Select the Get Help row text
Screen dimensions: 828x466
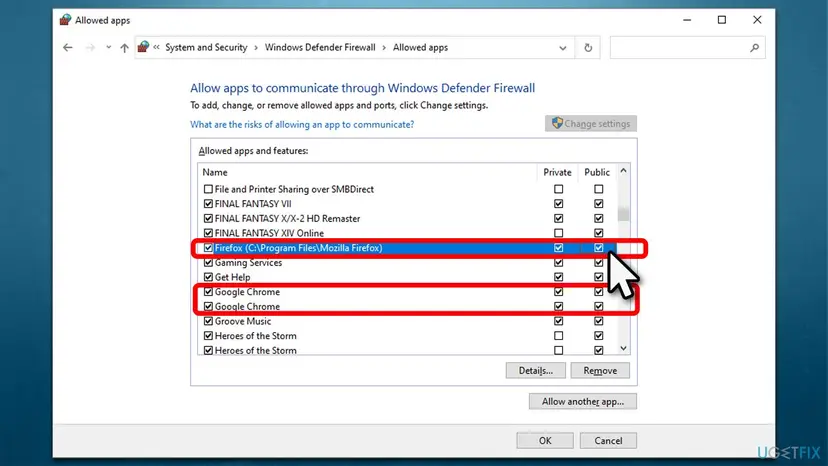coord(232,277)
